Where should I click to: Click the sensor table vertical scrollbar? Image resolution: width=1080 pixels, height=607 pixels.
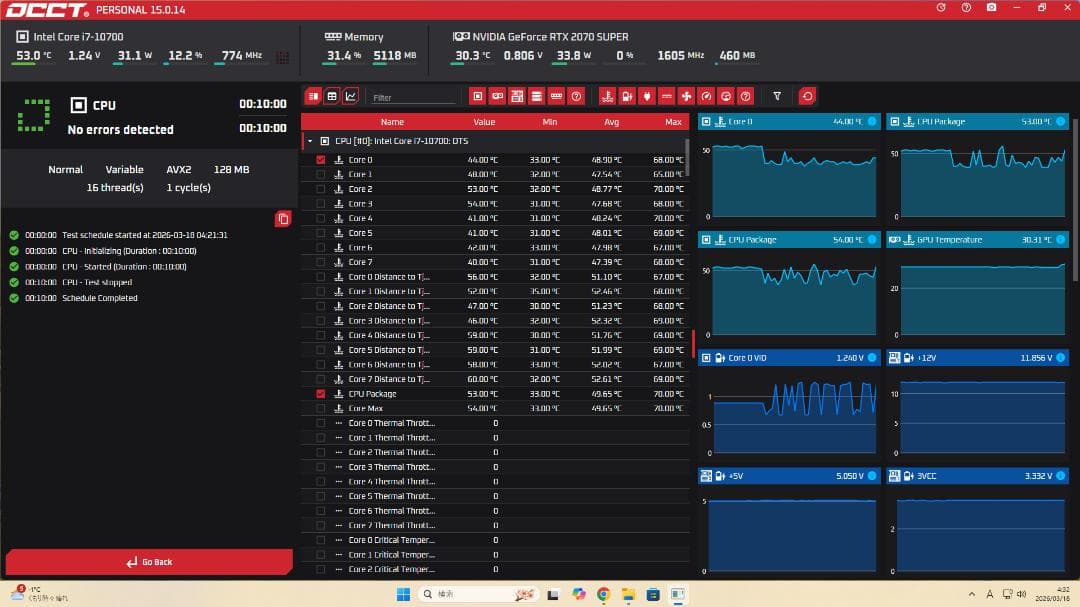tap(687, 156)
